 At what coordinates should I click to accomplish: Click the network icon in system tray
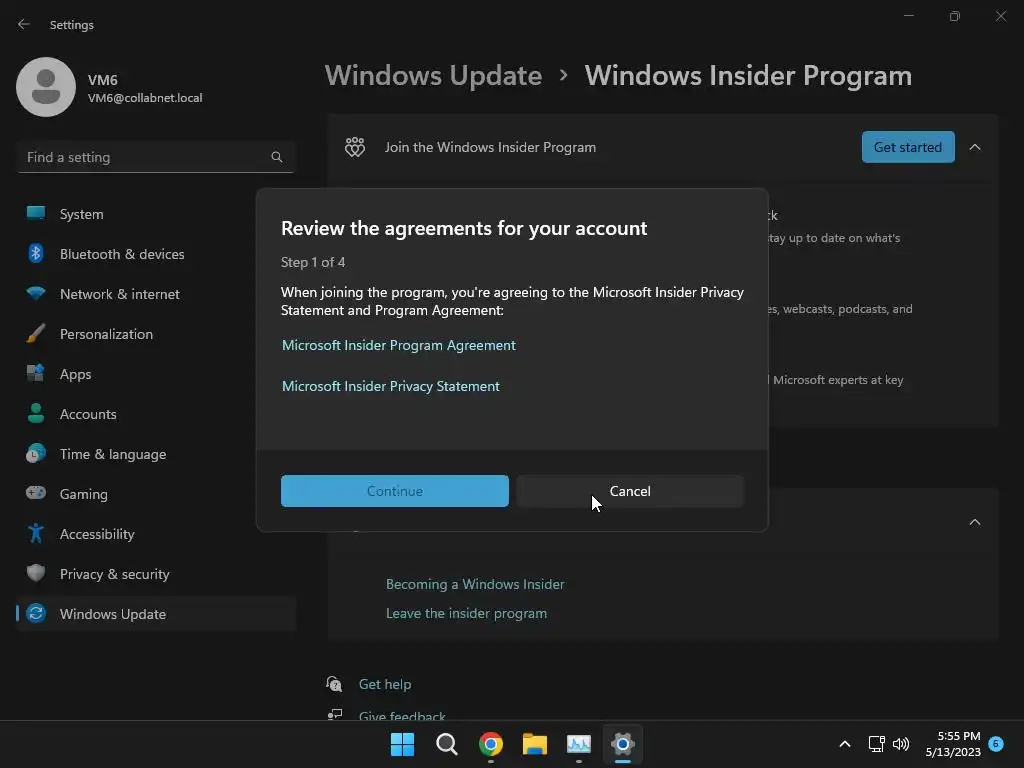tap(876, 744)
